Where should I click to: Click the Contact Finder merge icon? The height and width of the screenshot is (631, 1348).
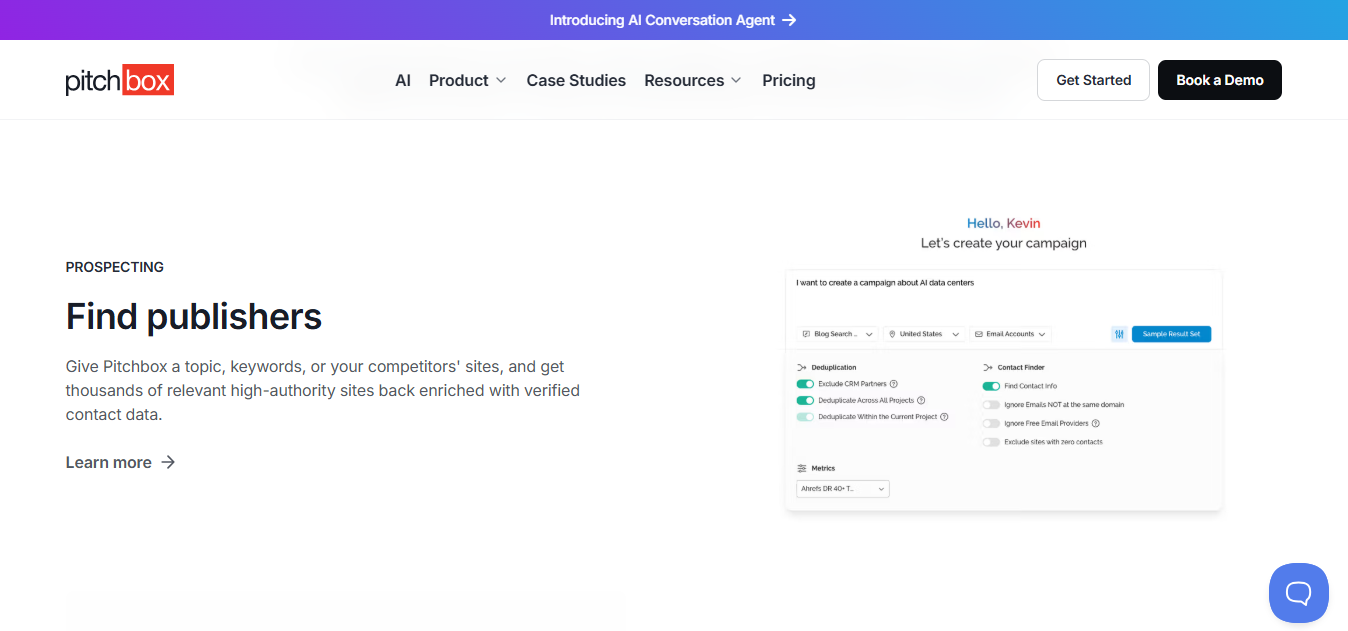pyautogui.click(x=987, y=368)
